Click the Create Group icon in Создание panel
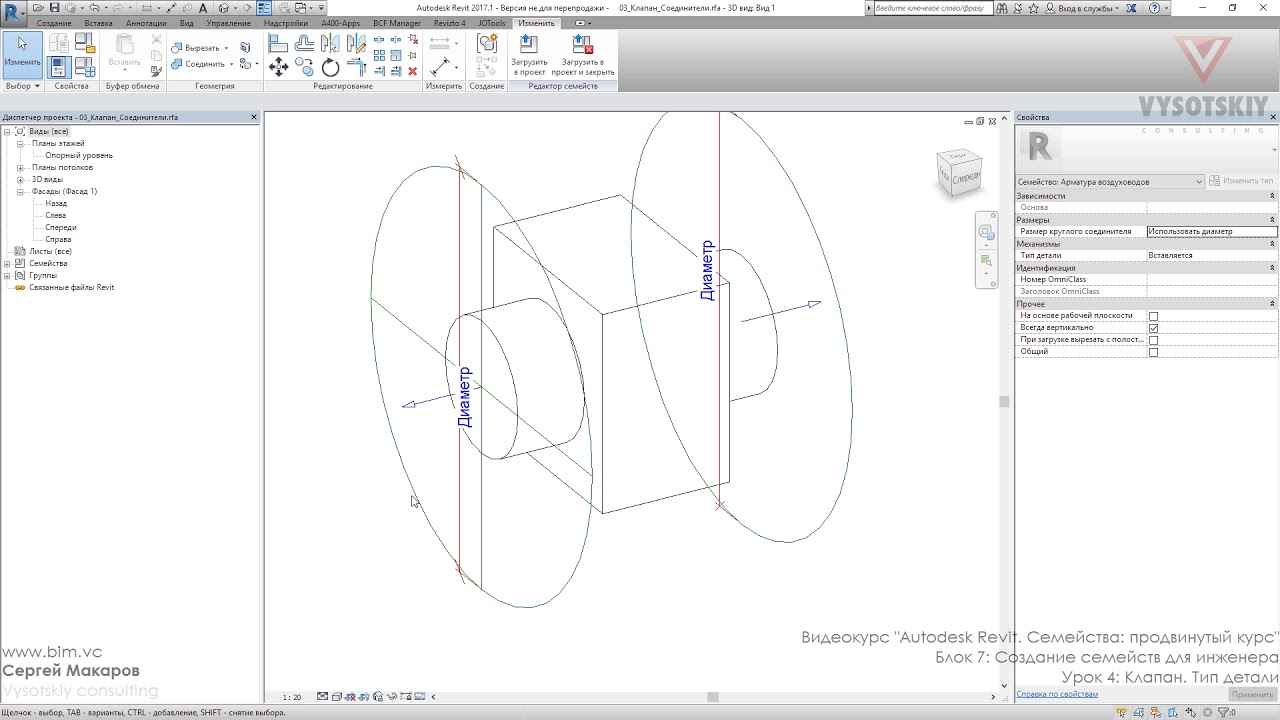 pyautogui.click(x=487, y=44)
